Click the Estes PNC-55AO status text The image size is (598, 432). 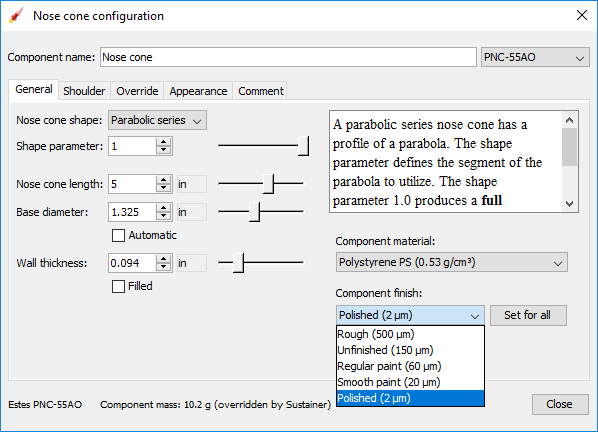click(x=45, y=405)
